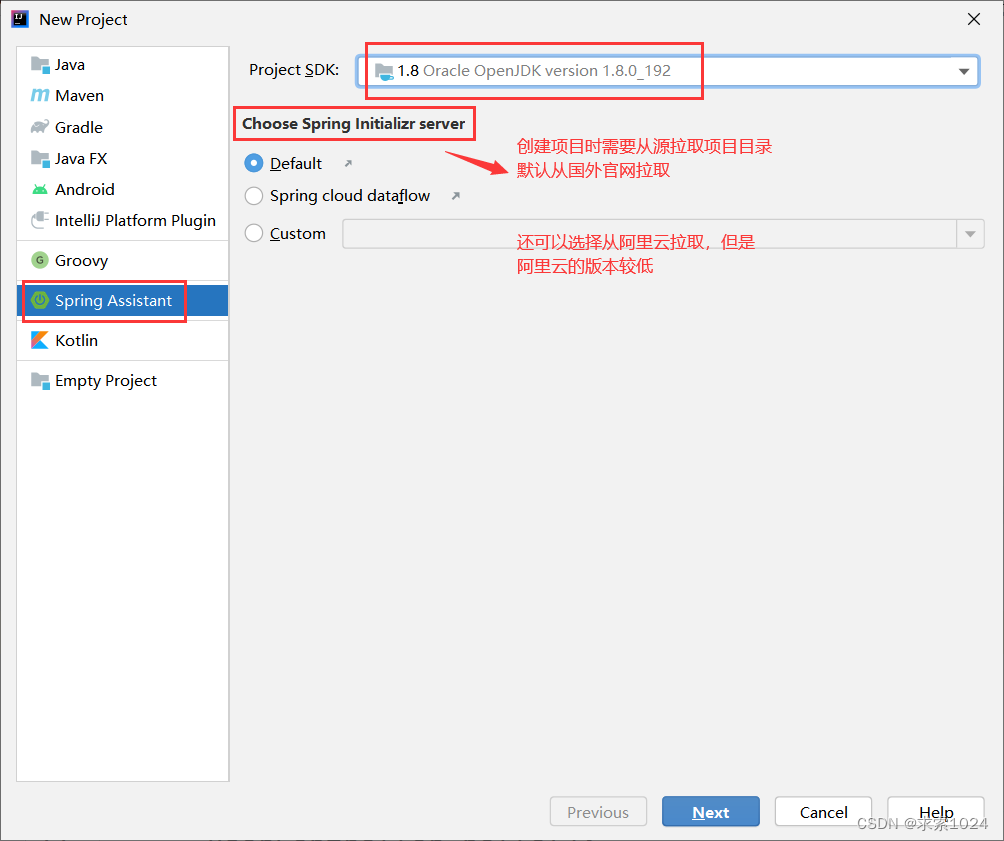Image resolution: width=1004 pixels, height=841 pixels.
Task: Click the Android robot icon
Action: tap(40, 190)
